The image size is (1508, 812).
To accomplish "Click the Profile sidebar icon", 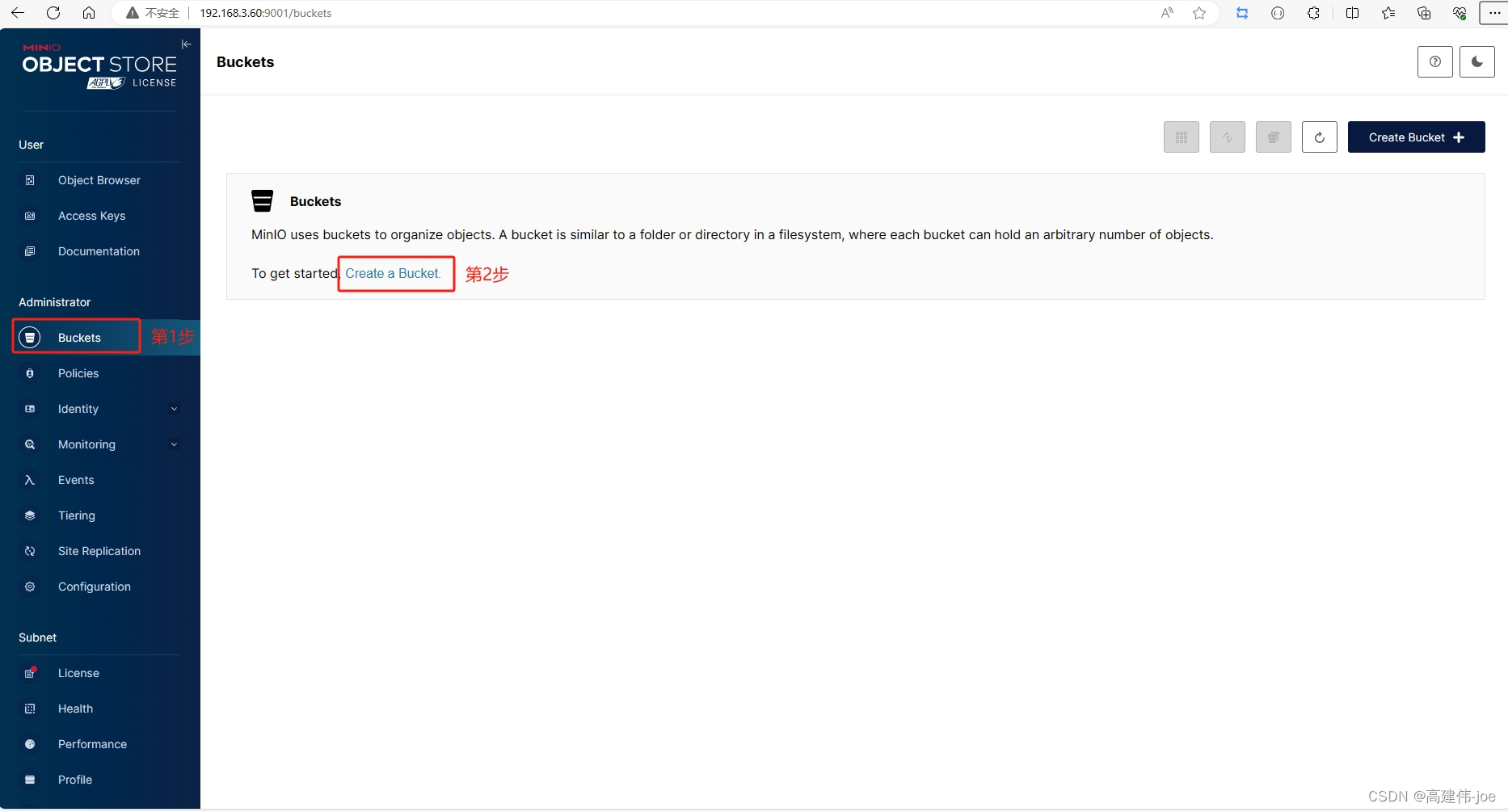I will click(x=30, y=780).
